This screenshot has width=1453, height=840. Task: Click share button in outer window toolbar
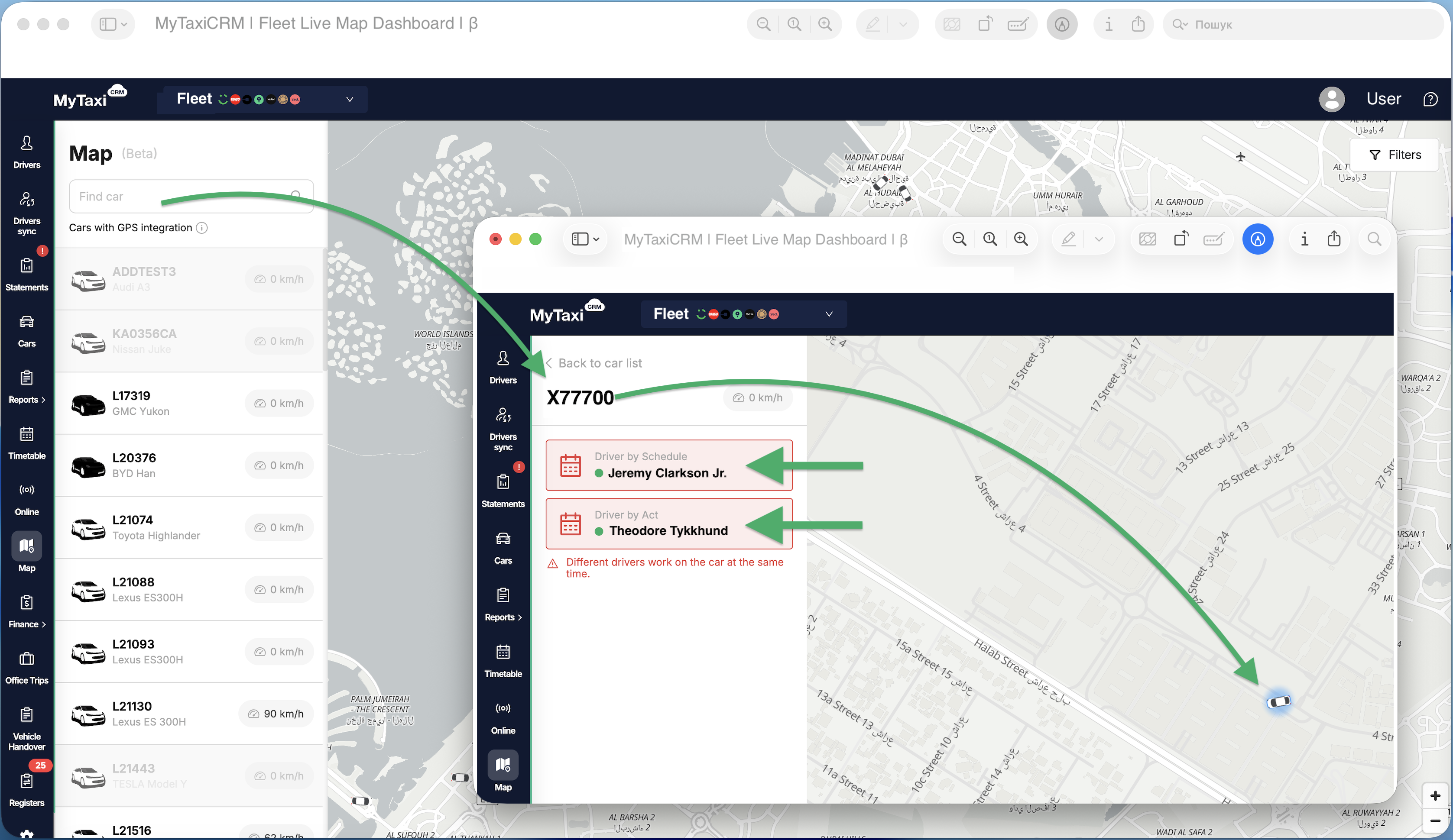[1138, 24]
